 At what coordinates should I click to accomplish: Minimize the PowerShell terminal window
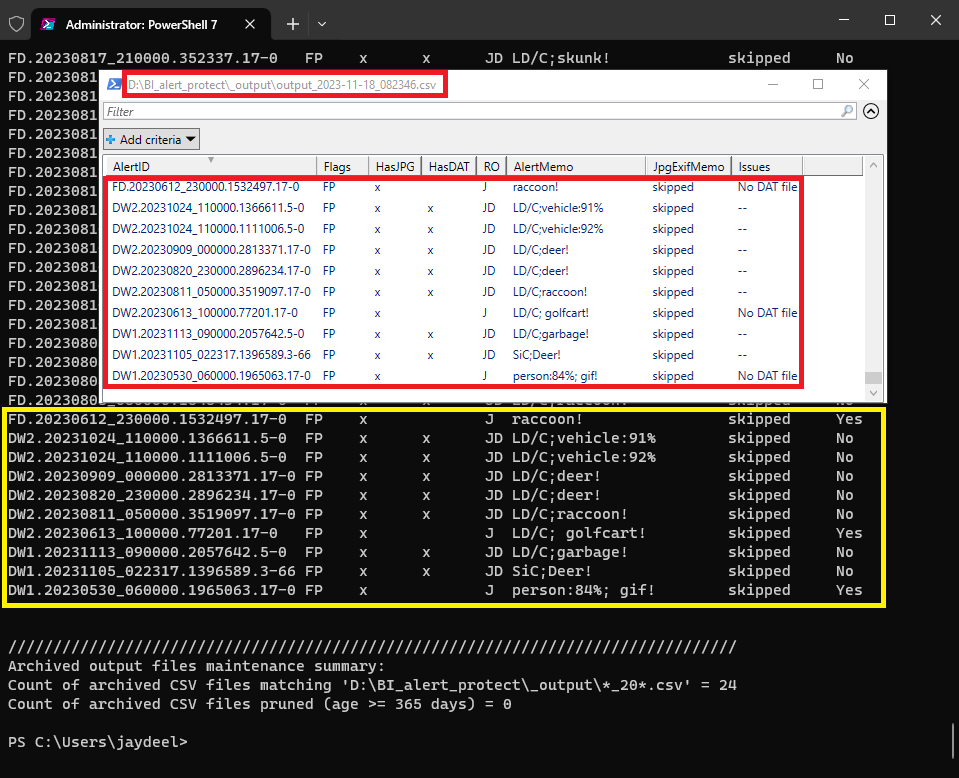pos(844,20)
